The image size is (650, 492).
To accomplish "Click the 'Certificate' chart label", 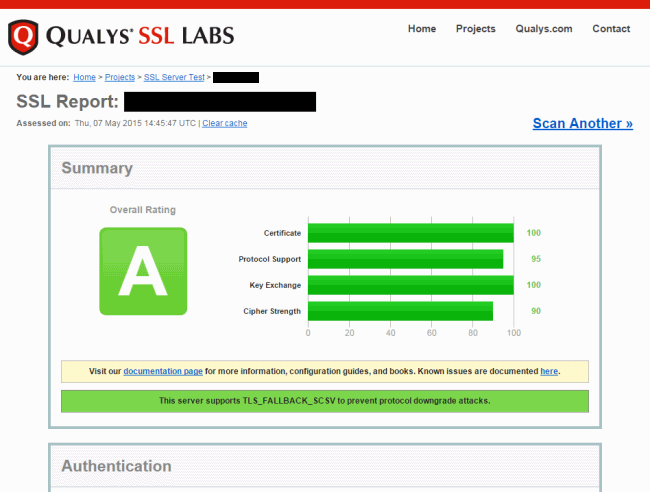I will pyautogui.click(x=282, y=233).
